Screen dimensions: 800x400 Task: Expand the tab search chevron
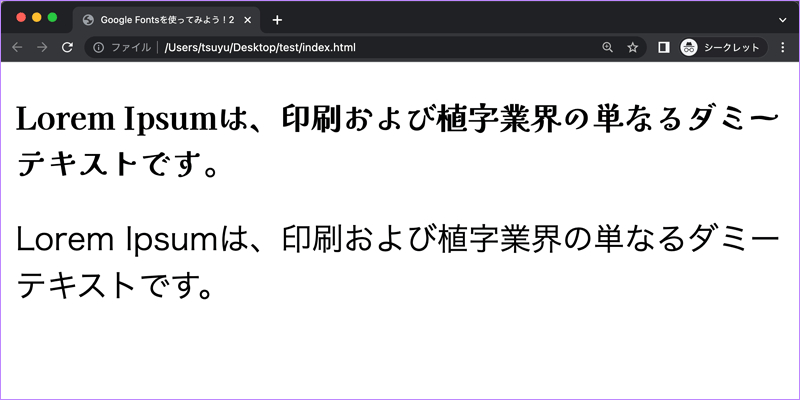[782, 20]
